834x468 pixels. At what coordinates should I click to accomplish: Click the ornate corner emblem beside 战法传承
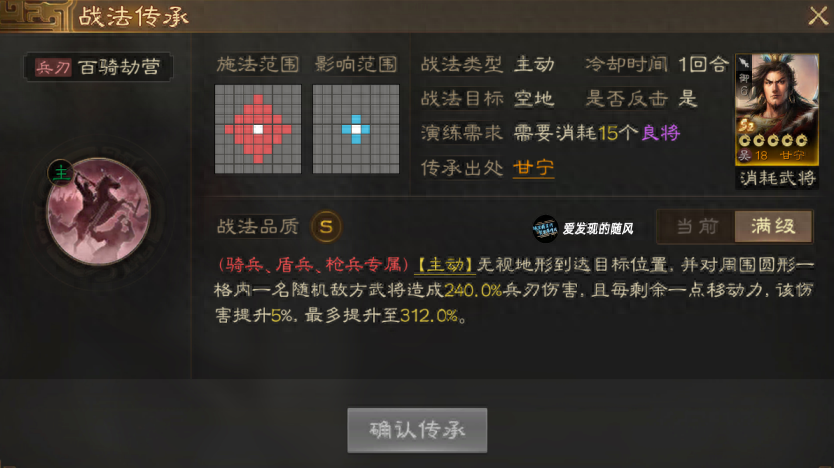(36, 16)
